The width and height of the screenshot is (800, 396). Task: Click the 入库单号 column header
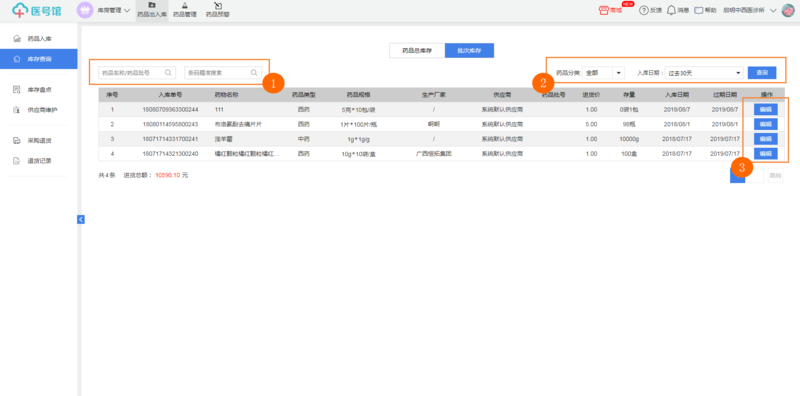(x=170, y=95)
